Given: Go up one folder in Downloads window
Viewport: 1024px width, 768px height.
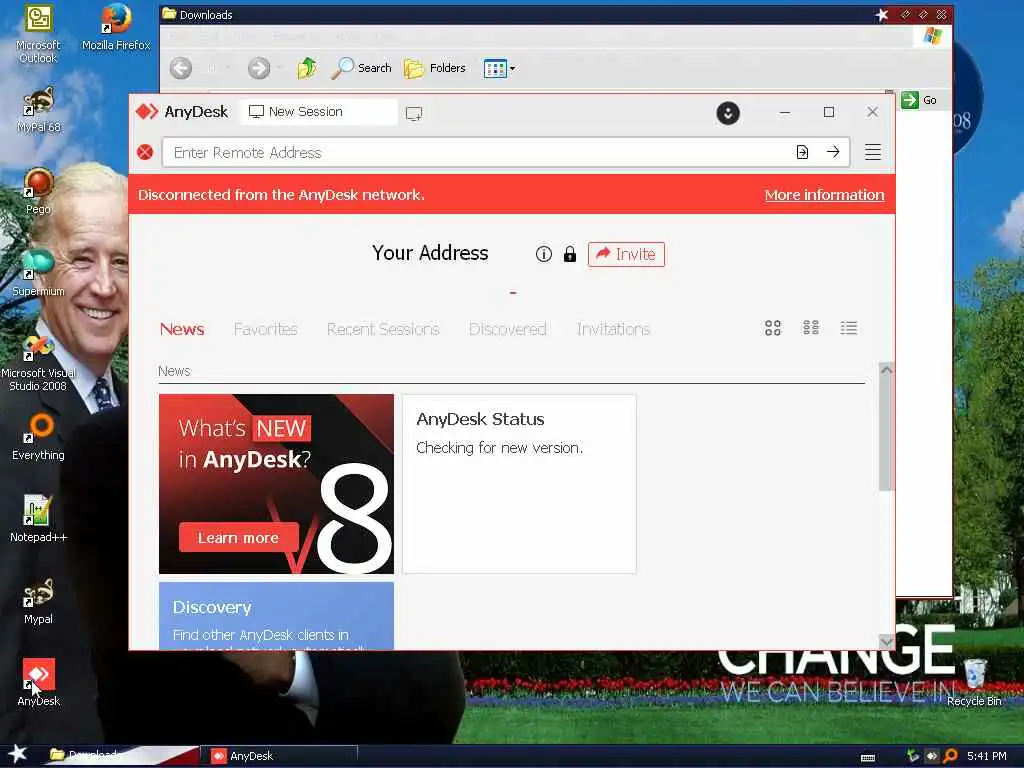Looking at the screenshot, I should pyautogui.click(x=307, y=68).
